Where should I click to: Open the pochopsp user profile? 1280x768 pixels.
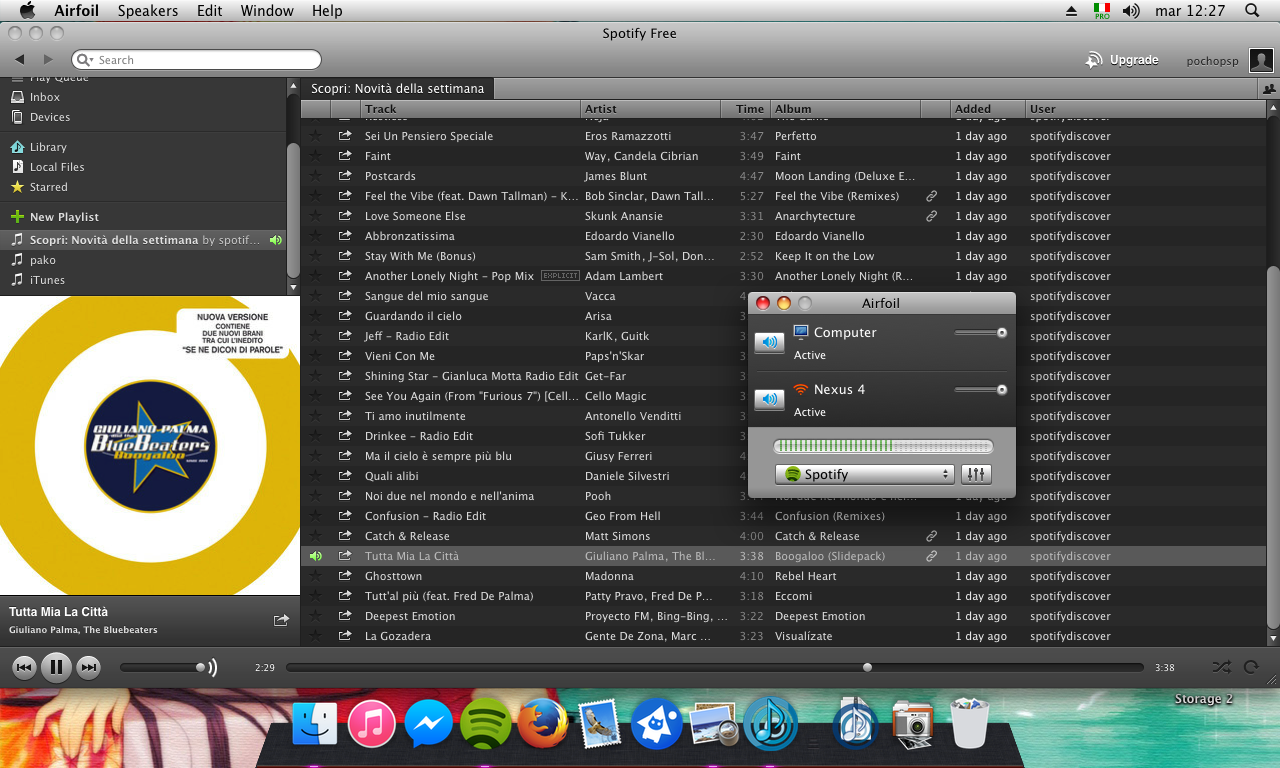(x=1212, y=61)
